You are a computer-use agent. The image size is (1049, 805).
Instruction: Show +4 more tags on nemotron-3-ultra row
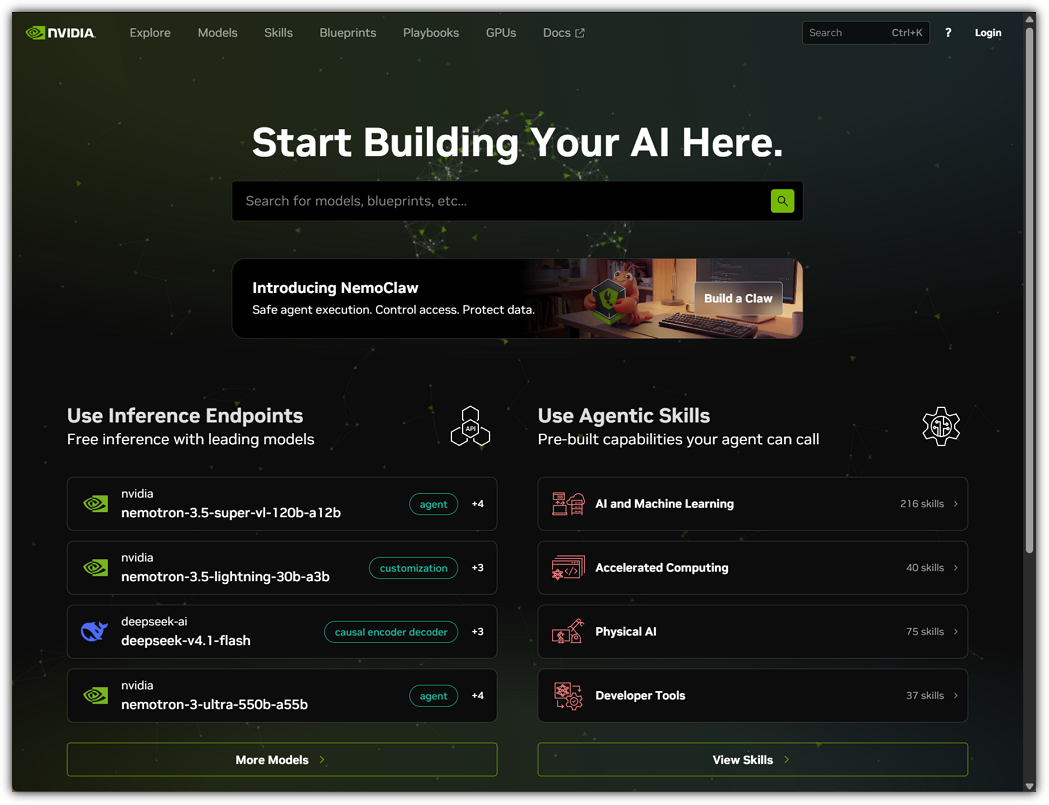coord(478,696)
